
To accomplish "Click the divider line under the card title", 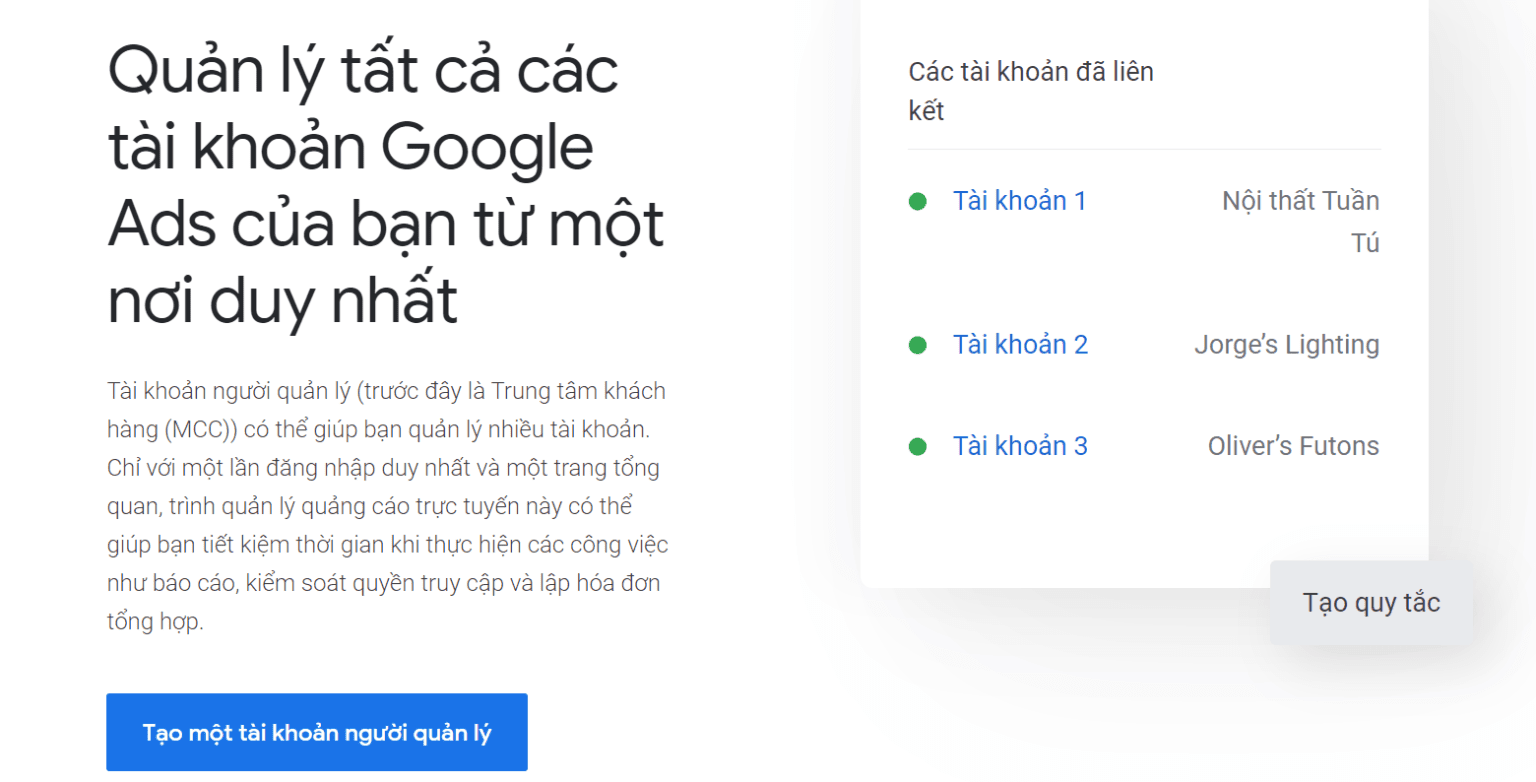I will 1144,150.
